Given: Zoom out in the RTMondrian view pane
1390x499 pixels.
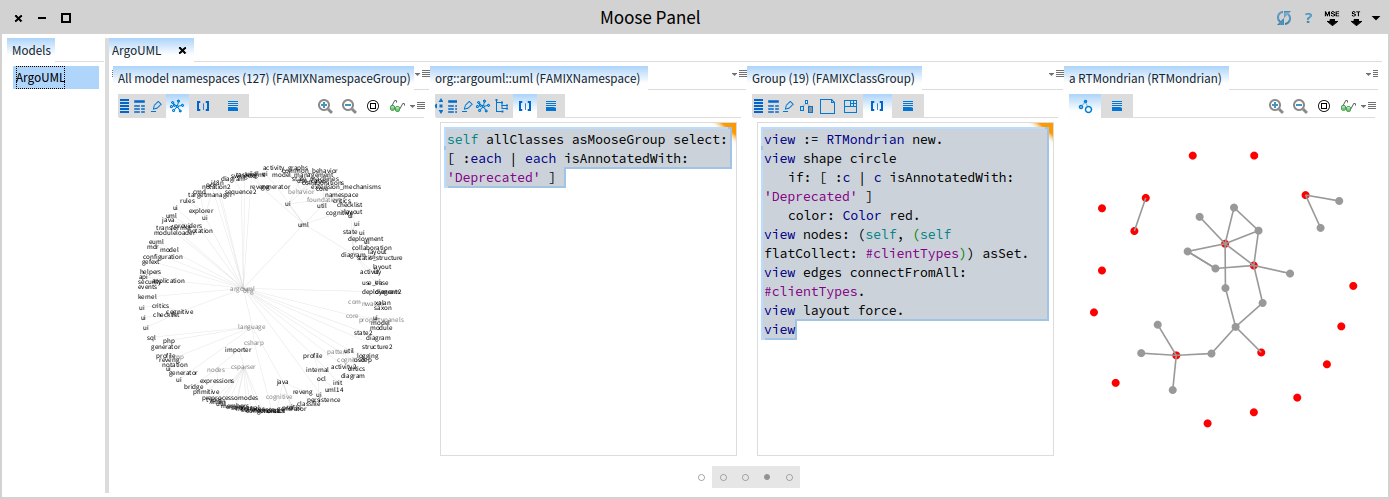Looking at the screenshot, I should (x=1300, y=106).
